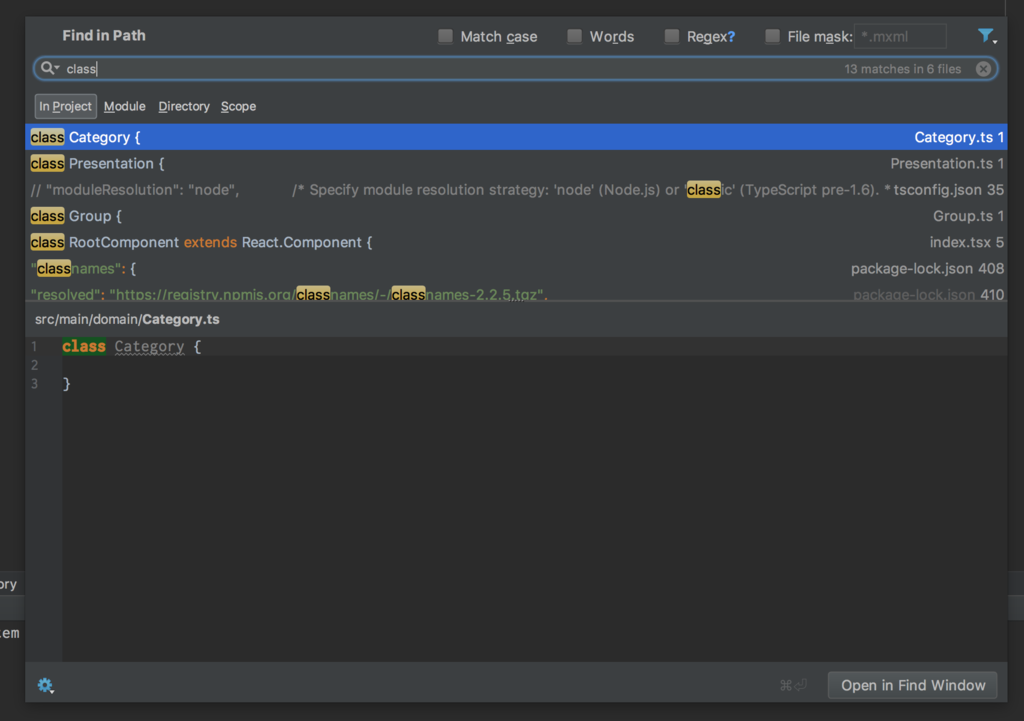Viewport: 1024px width, 721px height.
Task: Enable the Match case checkbox
Action: pos(445,36)
